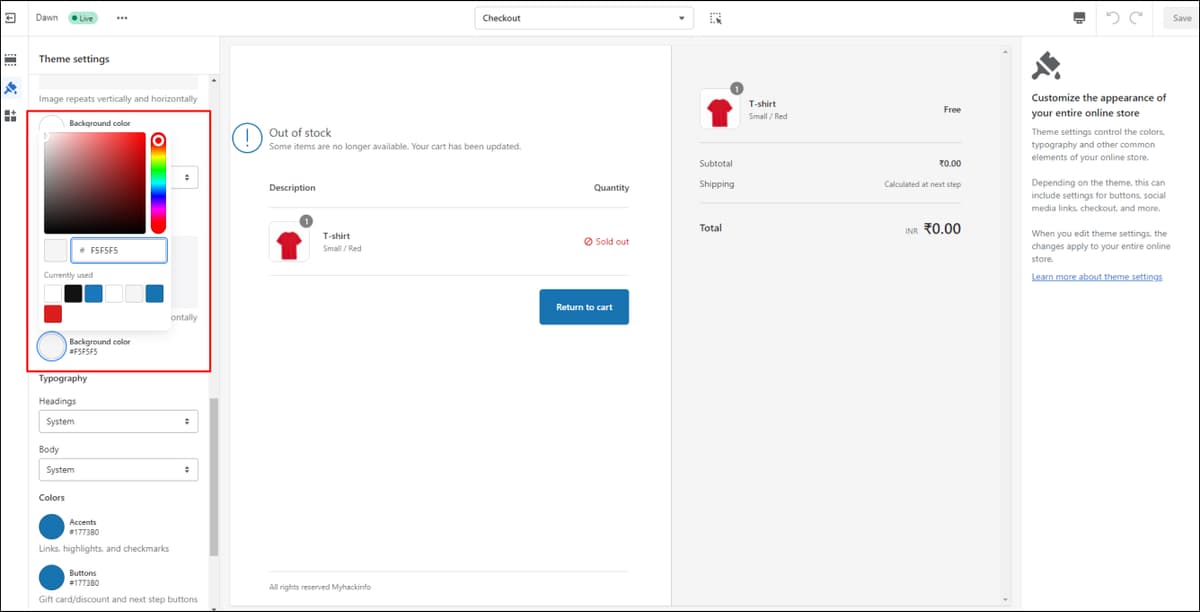This screenshot has height=612, width=1200.
Task: Click the Save button
Action: pyautogui.click(x=1182, y=18)
